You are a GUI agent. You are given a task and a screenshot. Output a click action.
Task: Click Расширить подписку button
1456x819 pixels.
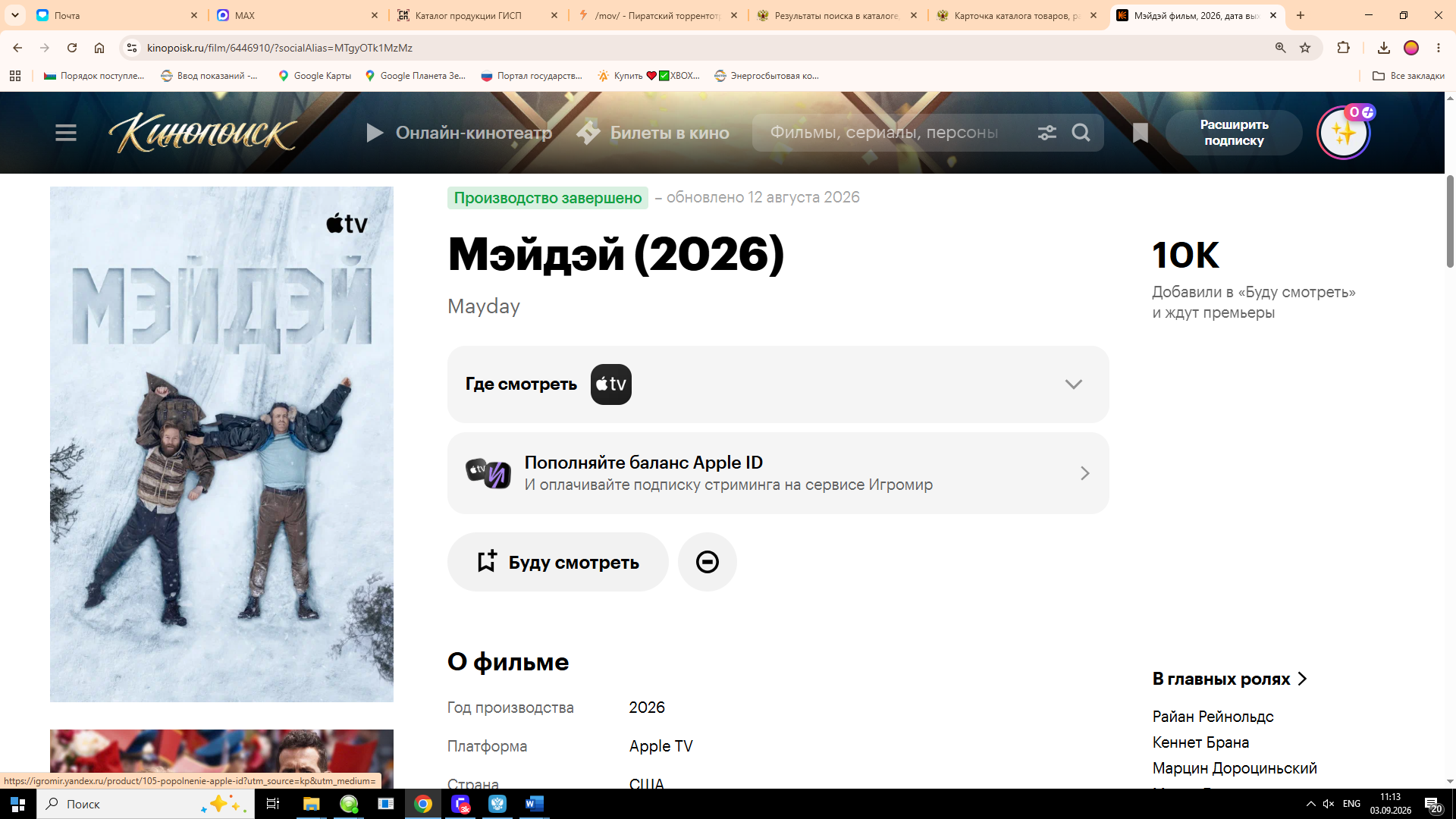click(x=1234, y=133)
